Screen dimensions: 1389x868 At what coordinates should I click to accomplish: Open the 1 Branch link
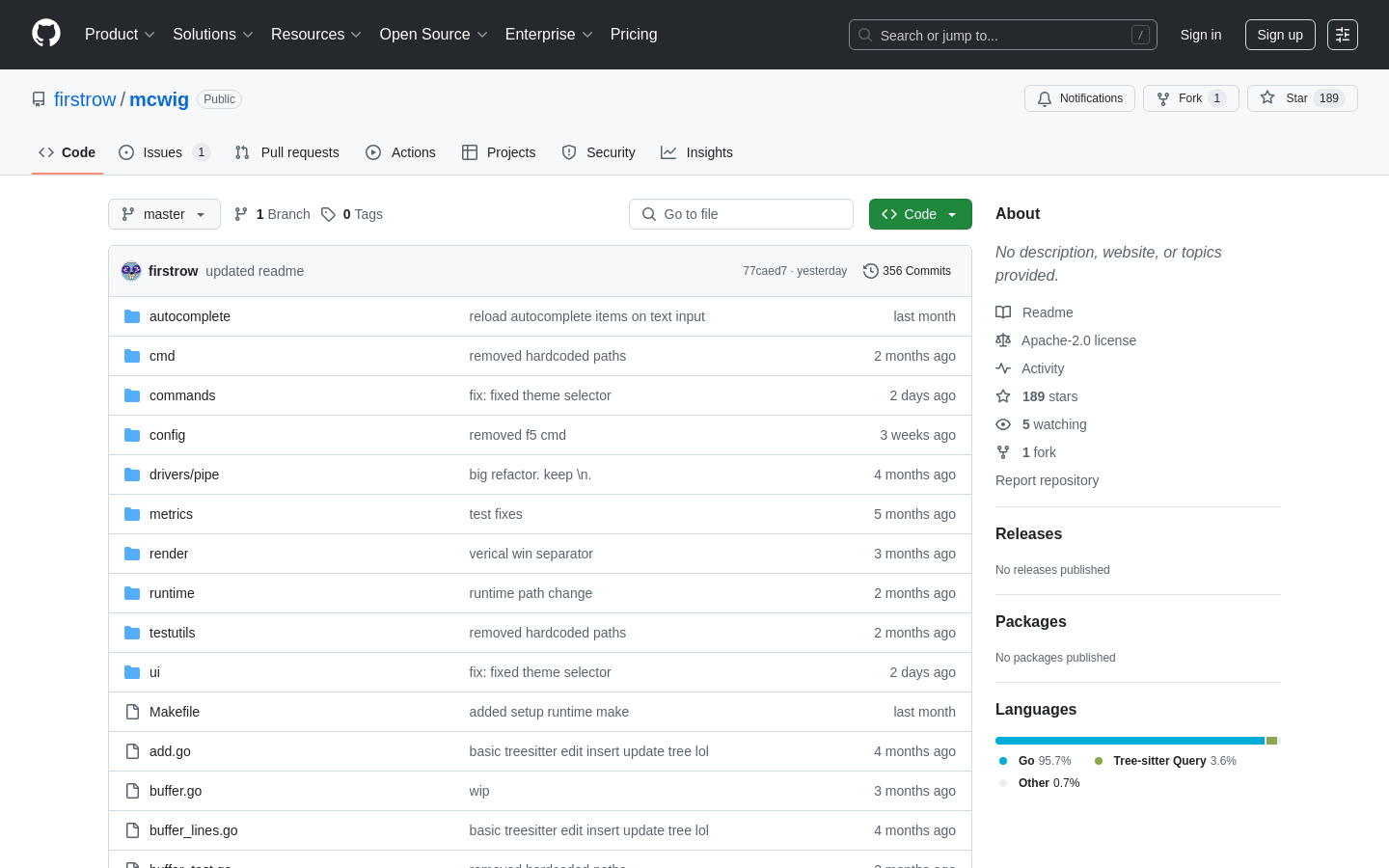[x=272, y=214]
